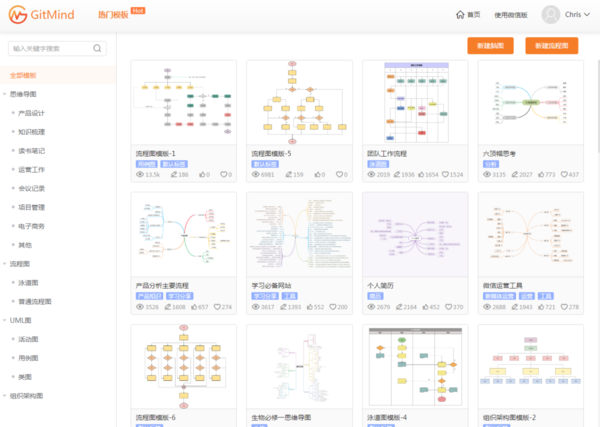The width and height of the screenshot is (600, 427).
Task: Select 电子商务 subcategory
Action: 31,226
